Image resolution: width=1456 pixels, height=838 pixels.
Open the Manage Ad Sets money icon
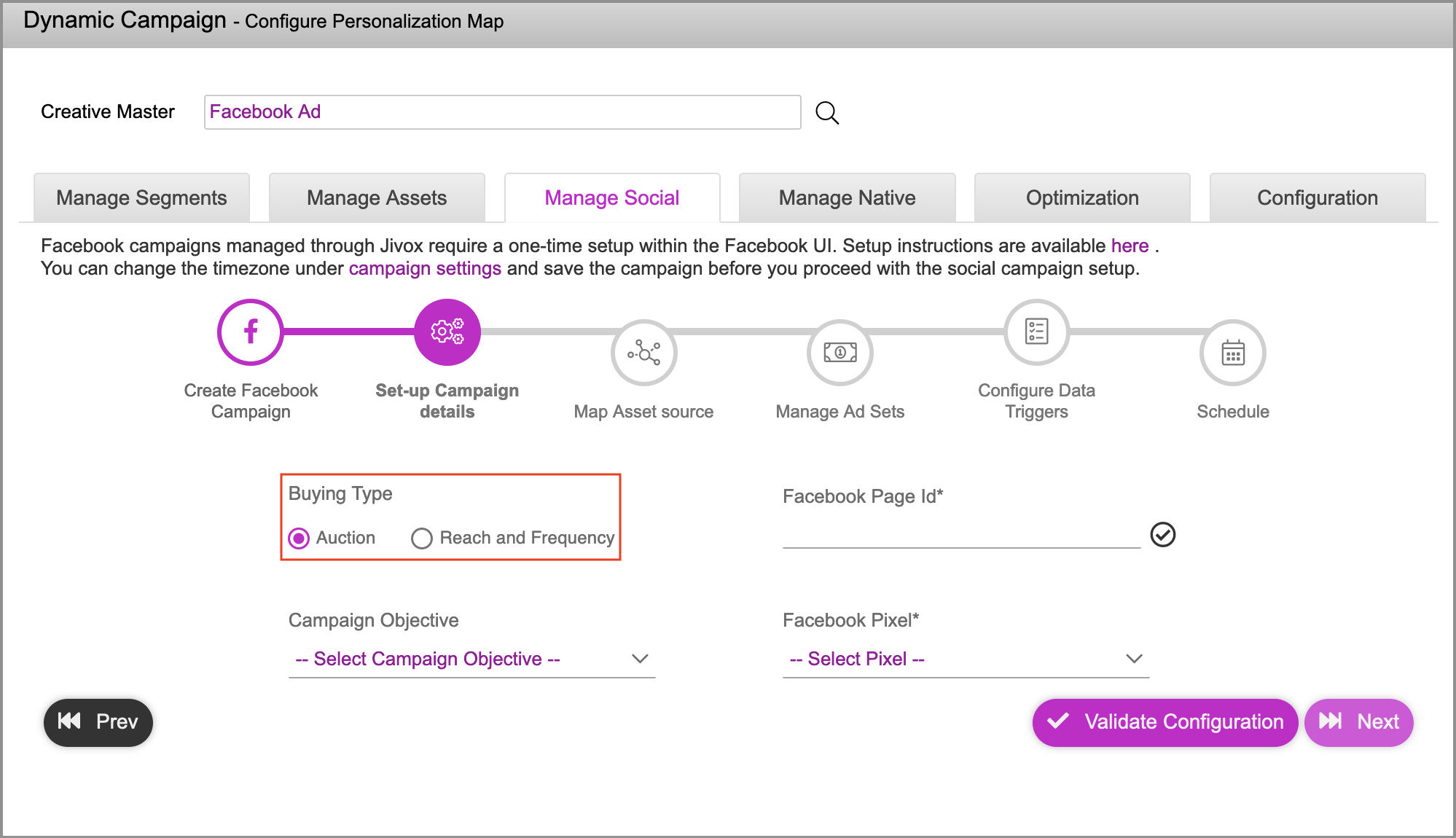point(840,353)
